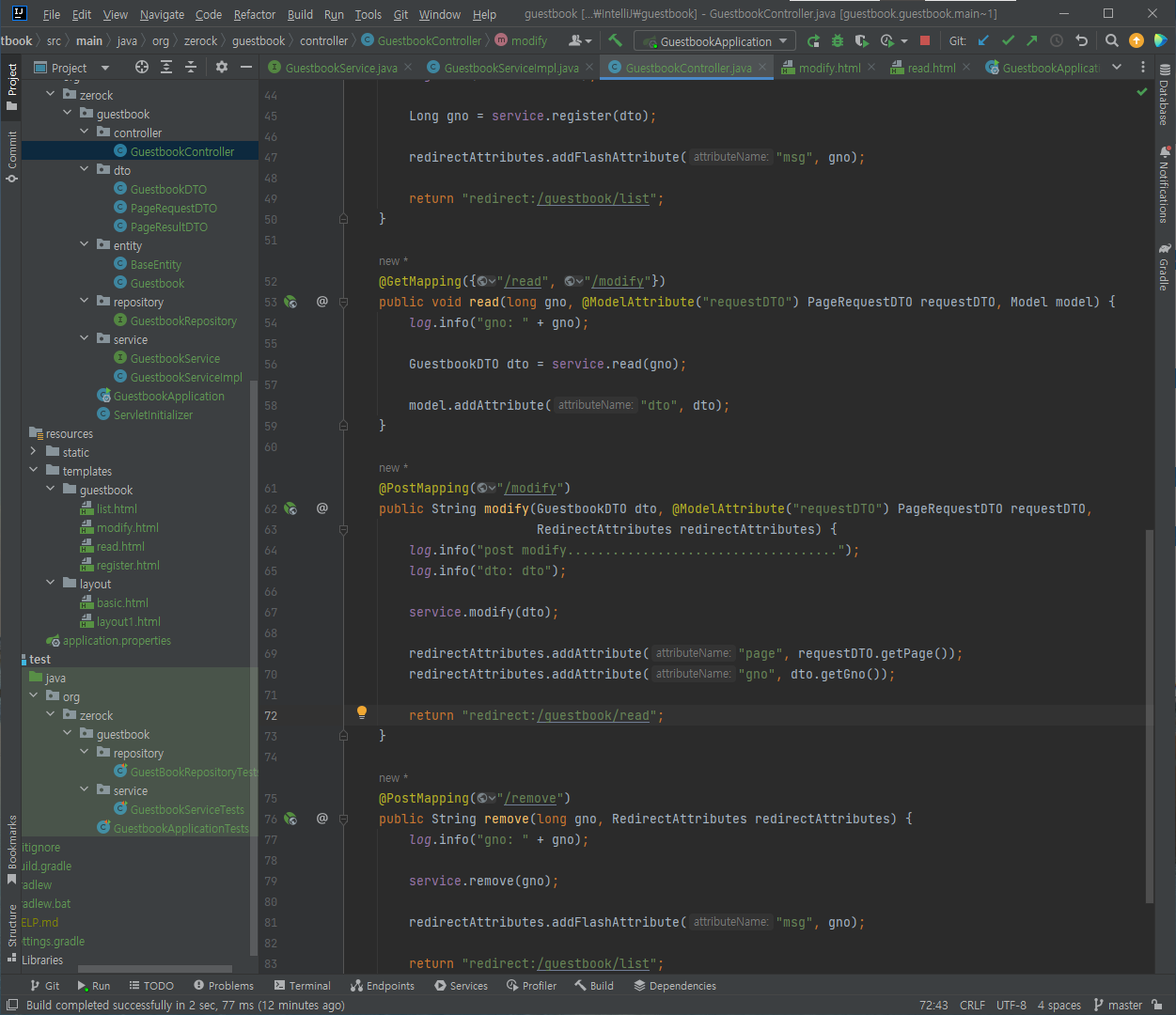Viewport: 1176px width, 1015px height.
Task: Run with Coverage using the shield icon
Action: pyautogui.click(x=862, y=40)
